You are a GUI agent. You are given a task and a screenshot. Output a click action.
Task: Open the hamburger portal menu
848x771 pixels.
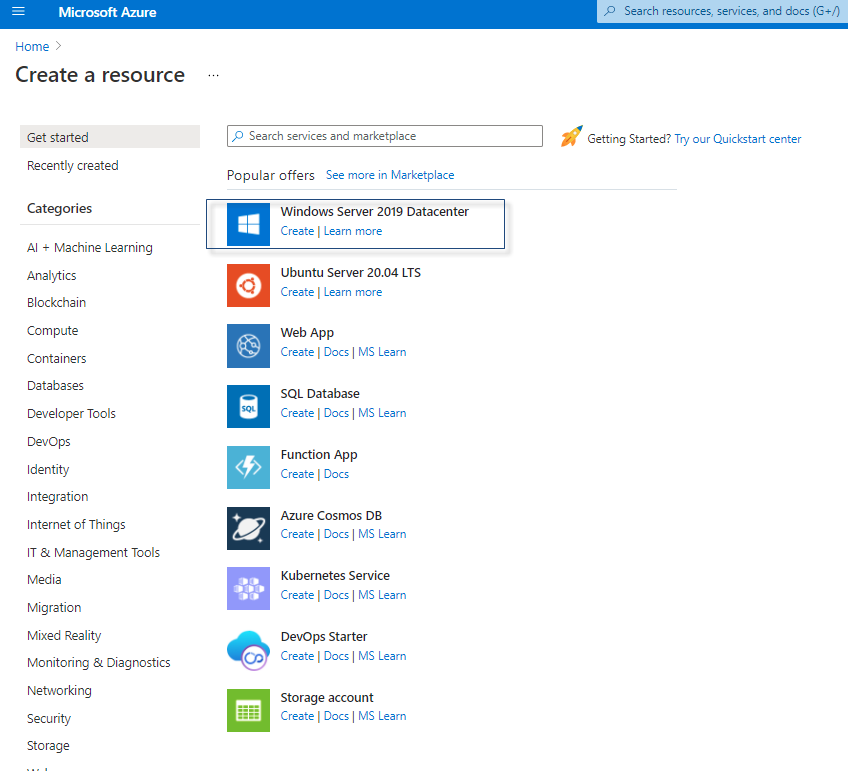tap(18, 11)
